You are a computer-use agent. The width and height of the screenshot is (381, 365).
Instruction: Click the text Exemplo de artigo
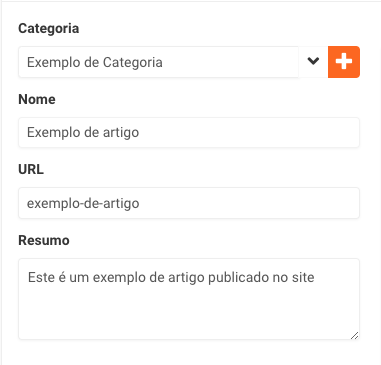coord(83,133)
